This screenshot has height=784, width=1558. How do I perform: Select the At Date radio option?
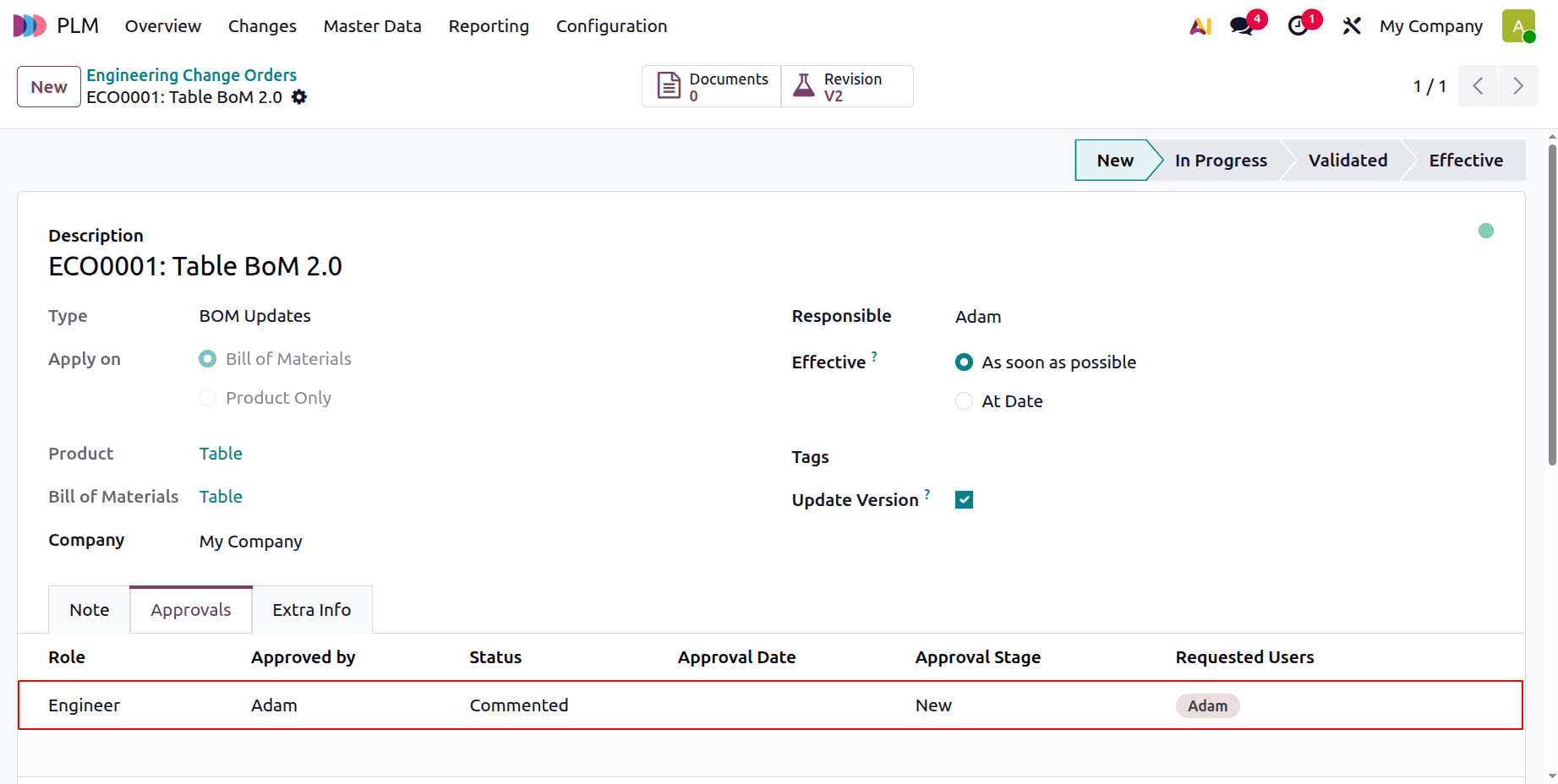pyautogui.click(x=964, y=401)
